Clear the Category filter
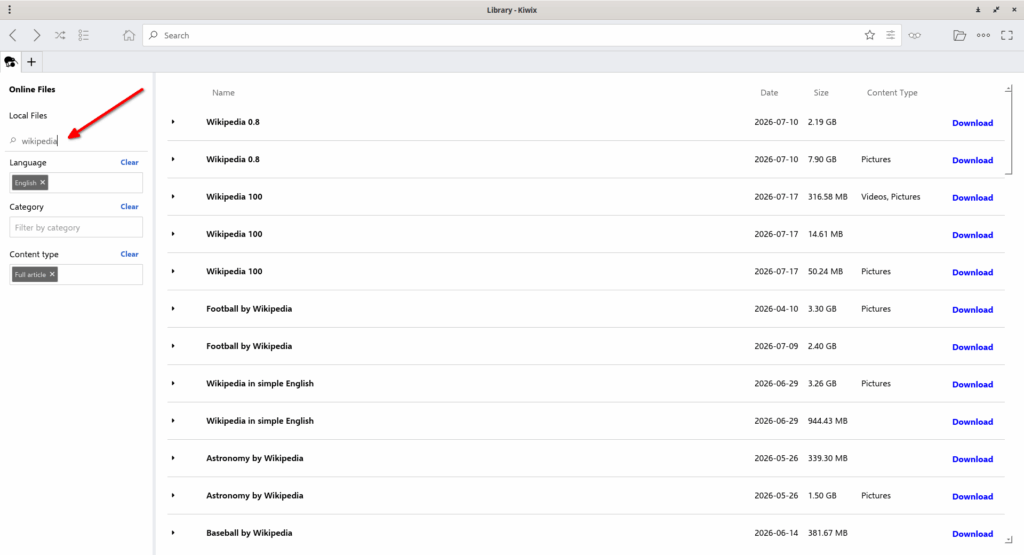Viewport: 1024px width, 555px height. 129,206
